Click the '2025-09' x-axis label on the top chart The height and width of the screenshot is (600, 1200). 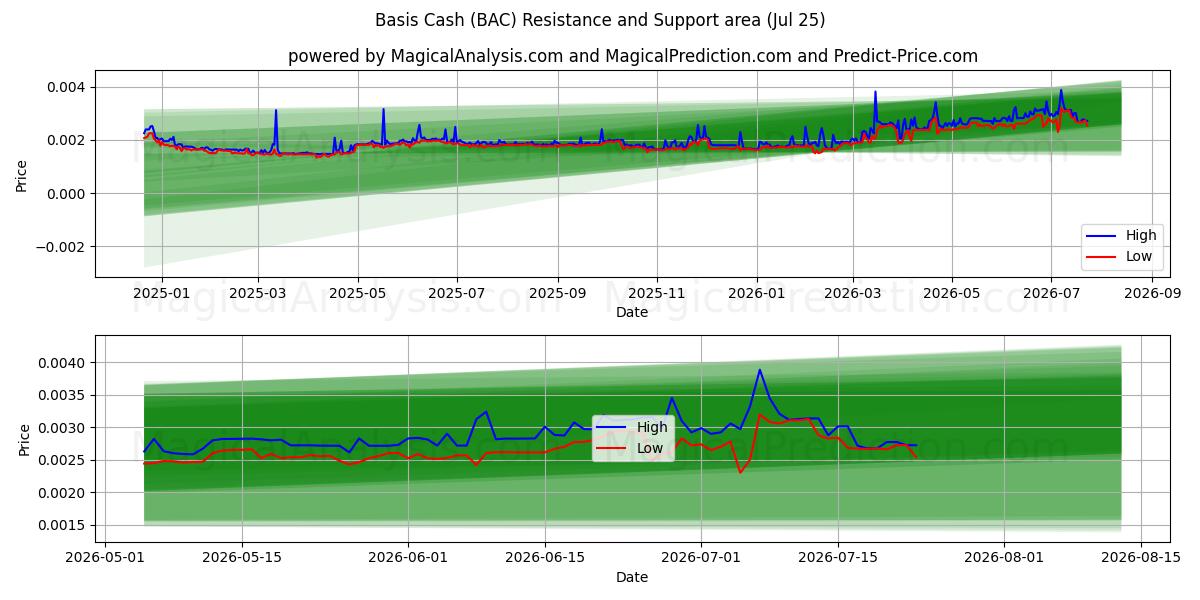(x=558, y=294)
